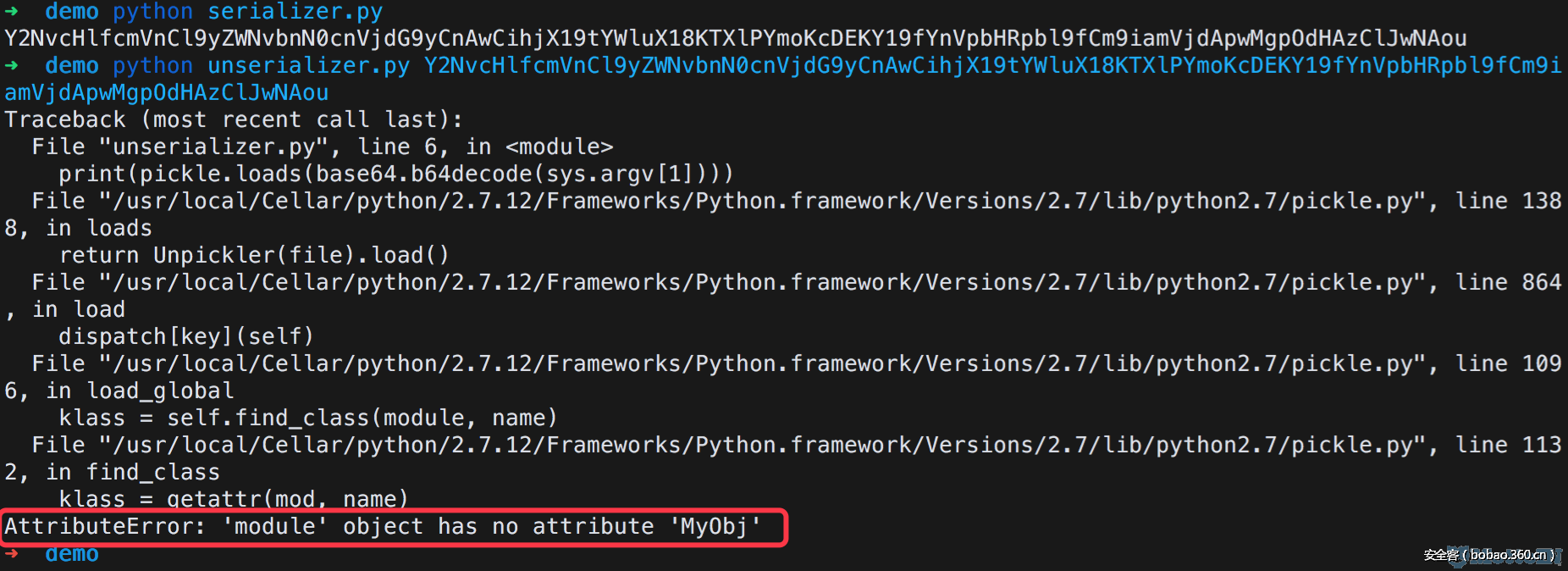Viewport: 1568px width, 571px height.
Task: Click the bobao.360.cn watermark
Action: 1489,555
